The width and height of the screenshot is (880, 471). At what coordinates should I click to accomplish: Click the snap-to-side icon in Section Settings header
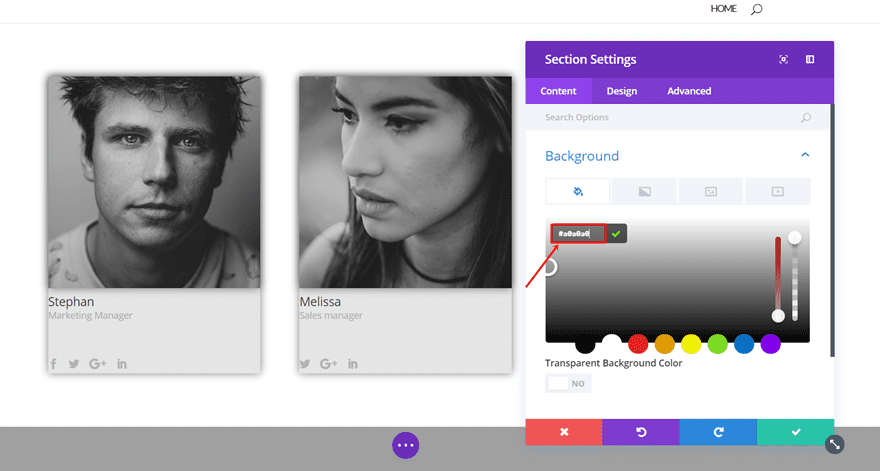point(810,60)
